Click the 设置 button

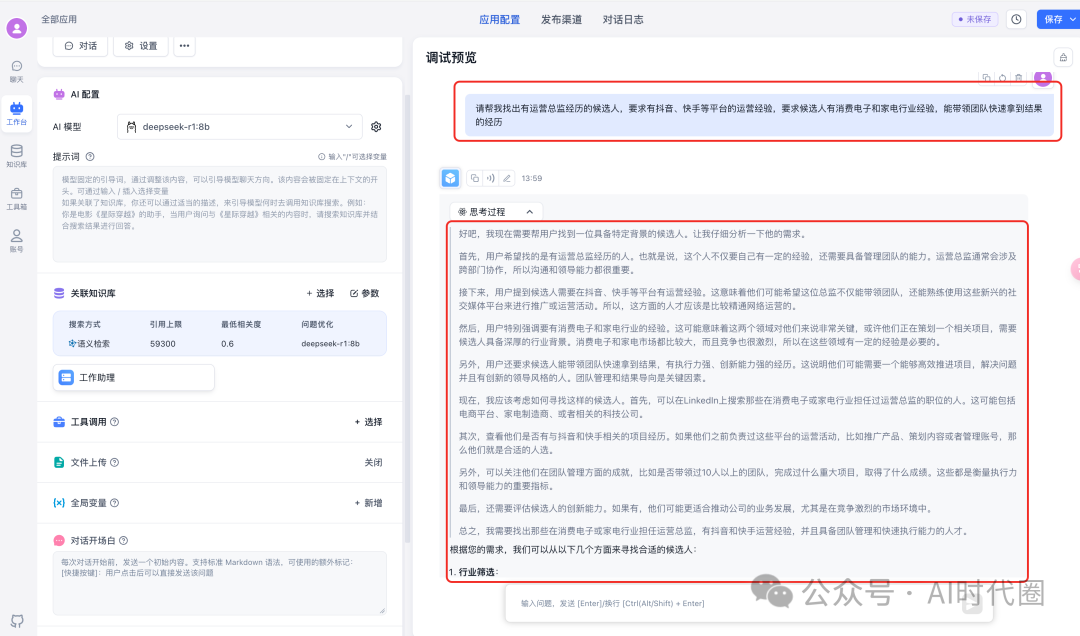tap(141, 45)
